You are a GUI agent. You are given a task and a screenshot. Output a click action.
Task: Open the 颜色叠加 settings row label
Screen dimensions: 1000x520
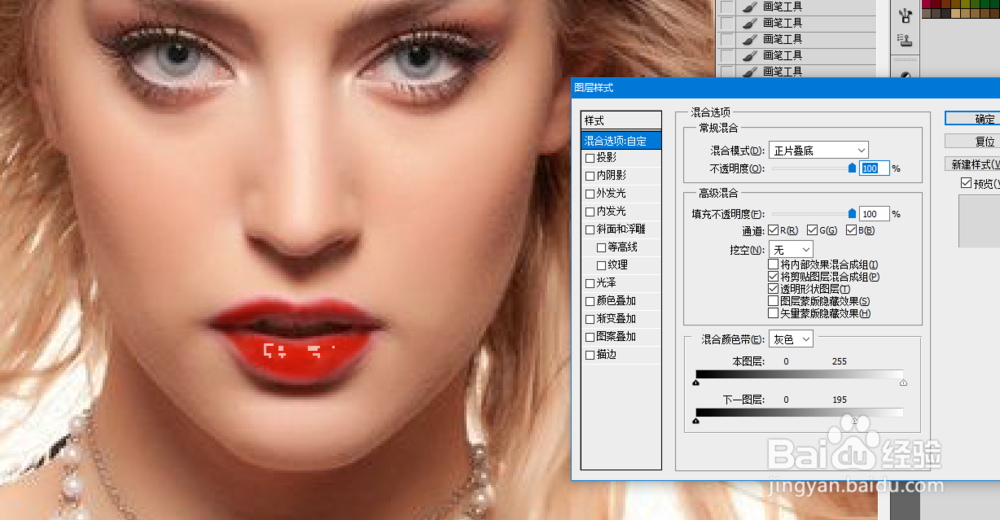616,301
